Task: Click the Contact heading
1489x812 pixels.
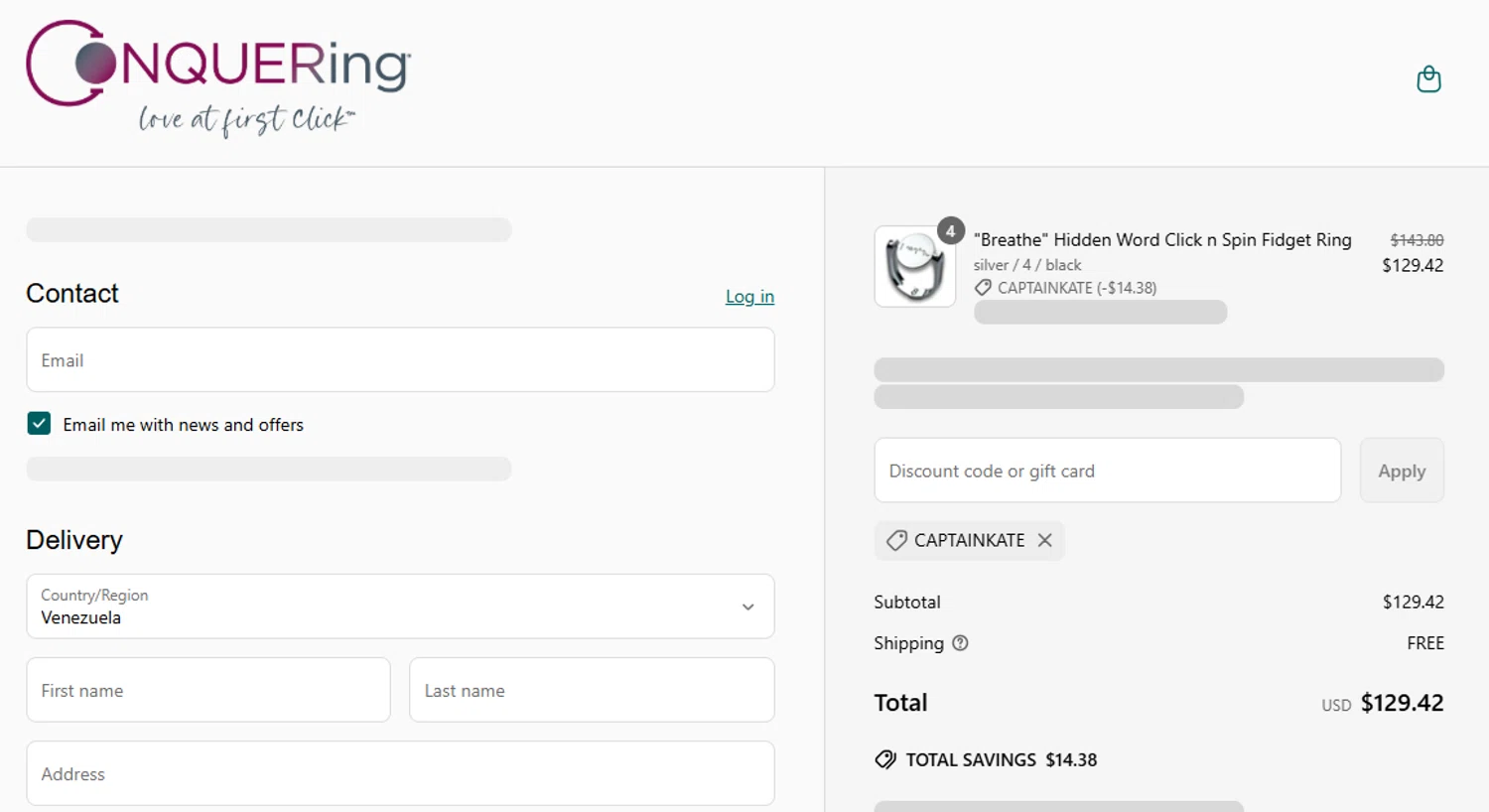Action: [72, 293]
